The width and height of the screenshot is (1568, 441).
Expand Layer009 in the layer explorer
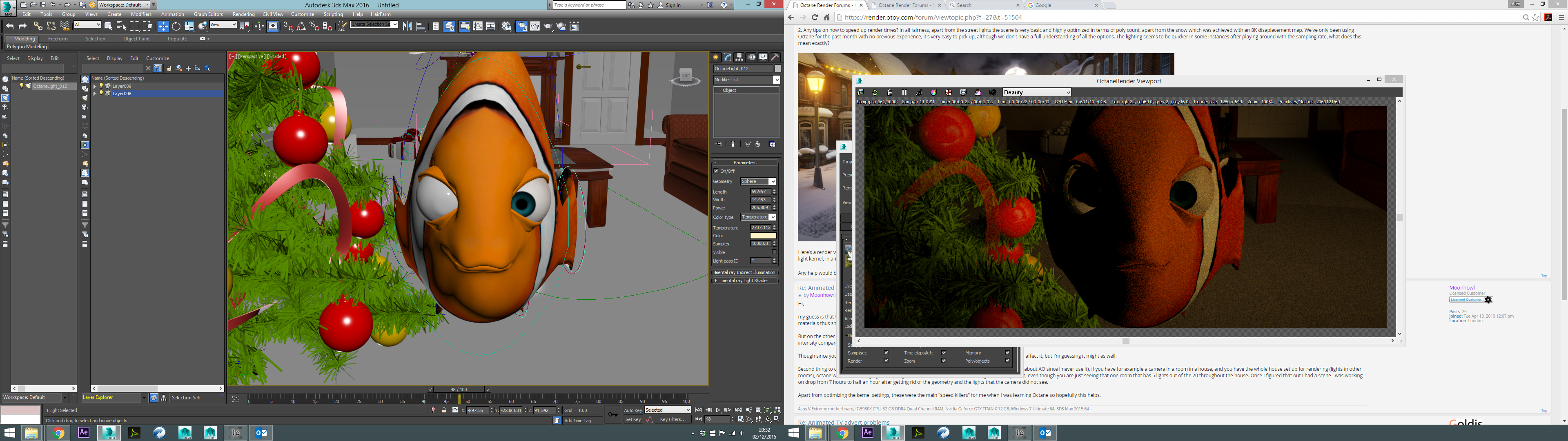point(95,87)
